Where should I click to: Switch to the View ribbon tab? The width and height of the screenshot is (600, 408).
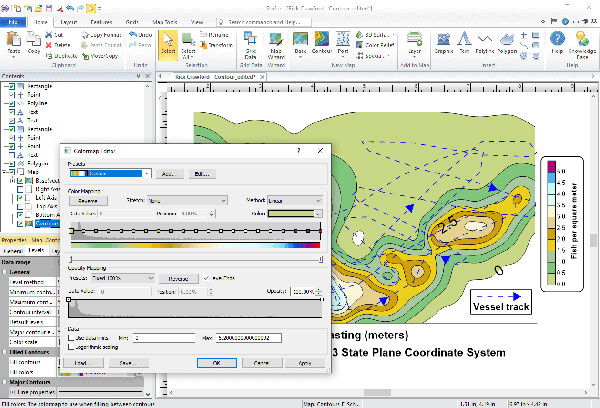[x=197, y=22]
